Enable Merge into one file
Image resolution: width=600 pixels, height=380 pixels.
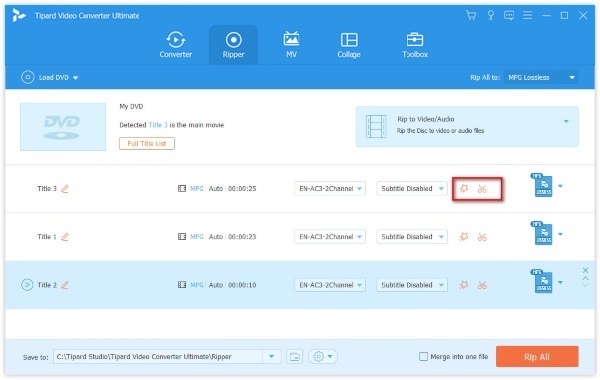[x=423, y=357]
